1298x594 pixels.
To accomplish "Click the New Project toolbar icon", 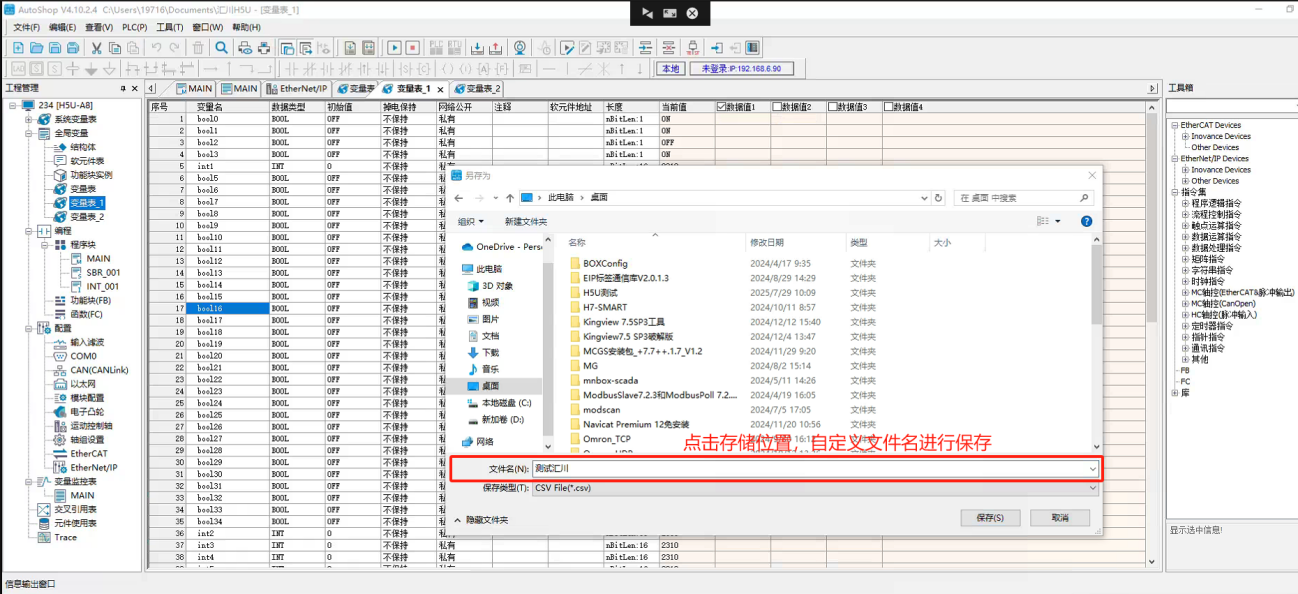I will [18, 48].
